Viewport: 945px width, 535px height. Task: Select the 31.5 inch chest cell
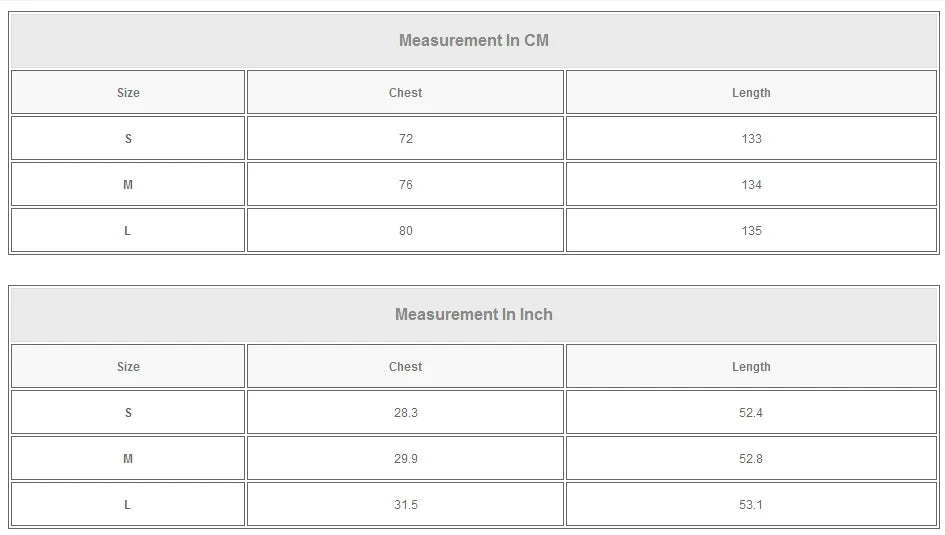405,505
